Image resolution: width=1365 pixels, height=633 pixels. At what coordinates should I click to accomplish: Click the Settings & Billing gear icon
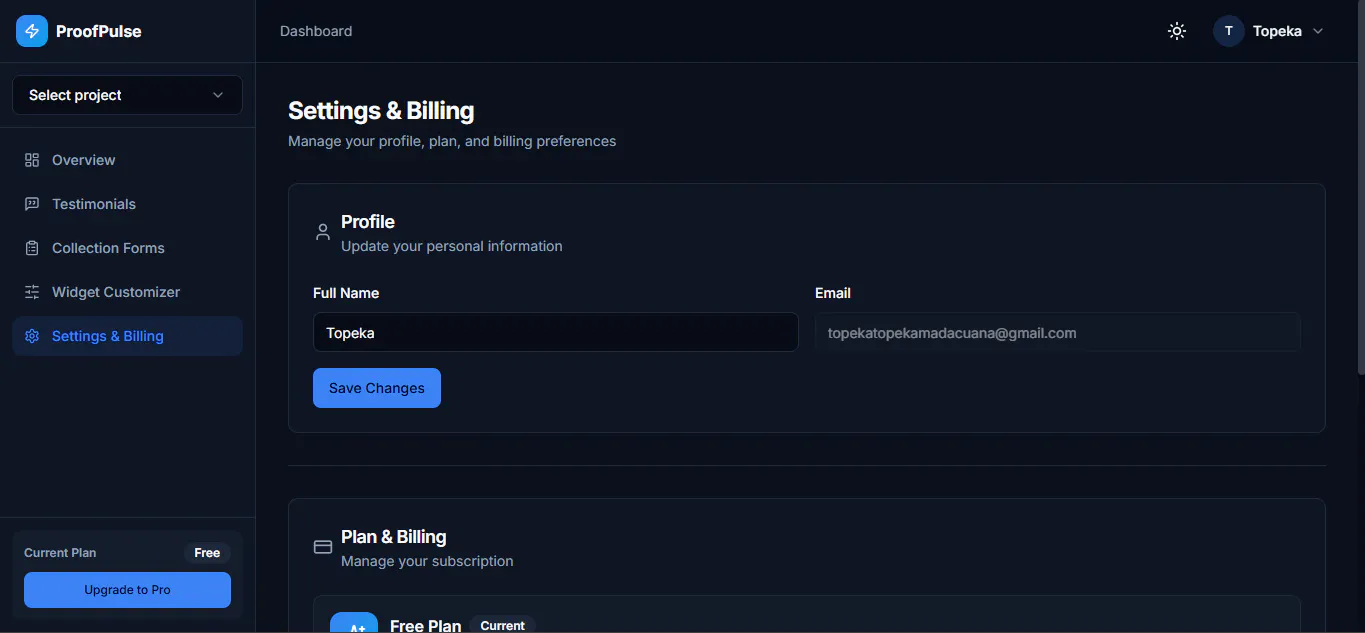32,336
